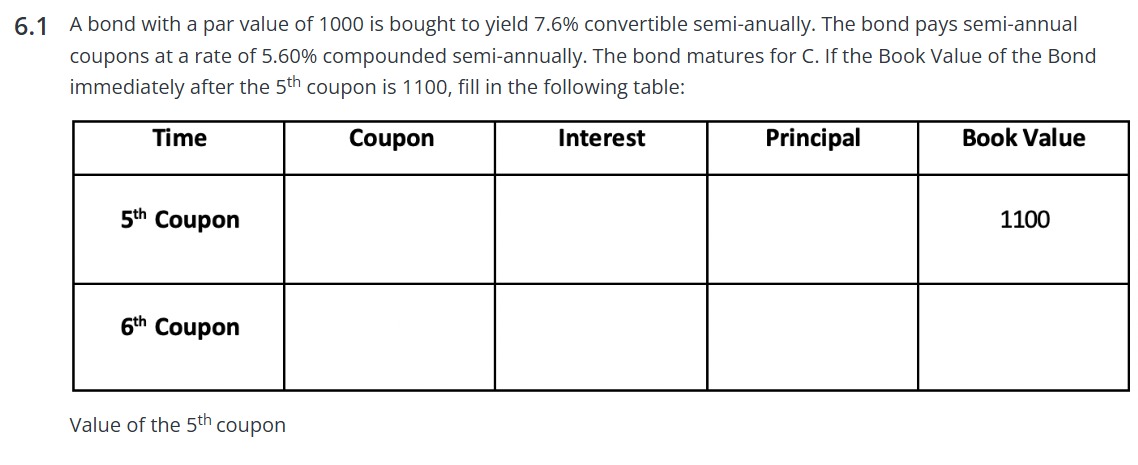The height and width of the screenshot is (465, 1138).
Task: Click the Time column header
Action: (x=180, y=139)
